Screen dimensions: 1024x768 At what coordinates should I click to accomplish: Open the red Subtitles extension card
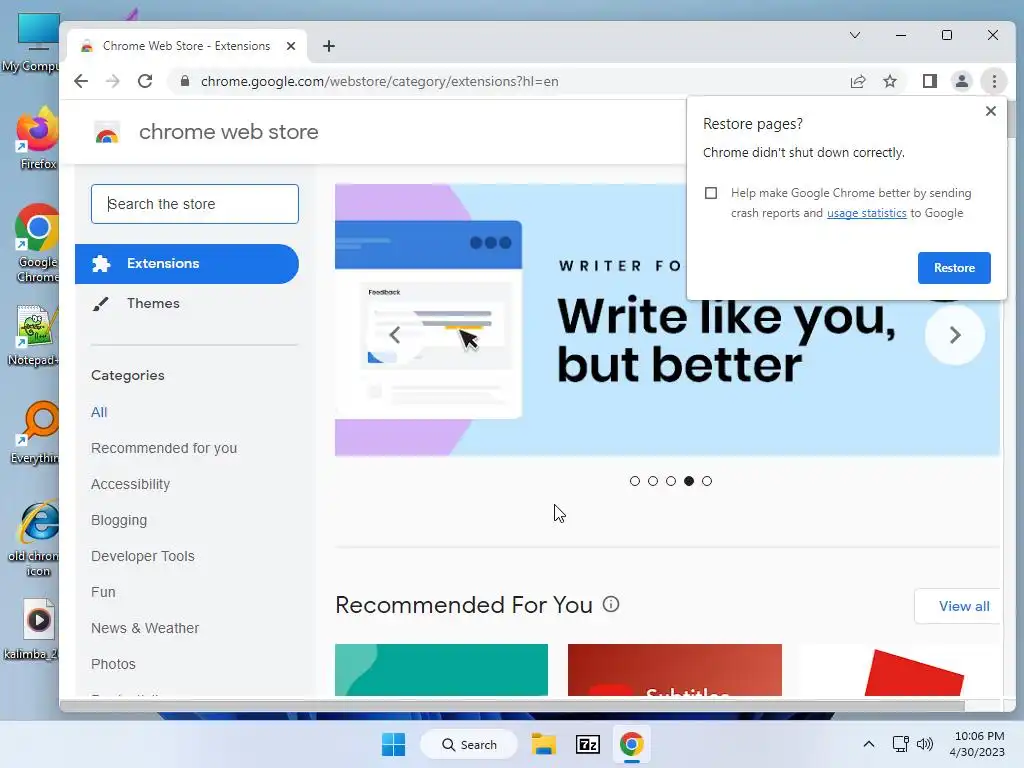(x=675, y=670)
